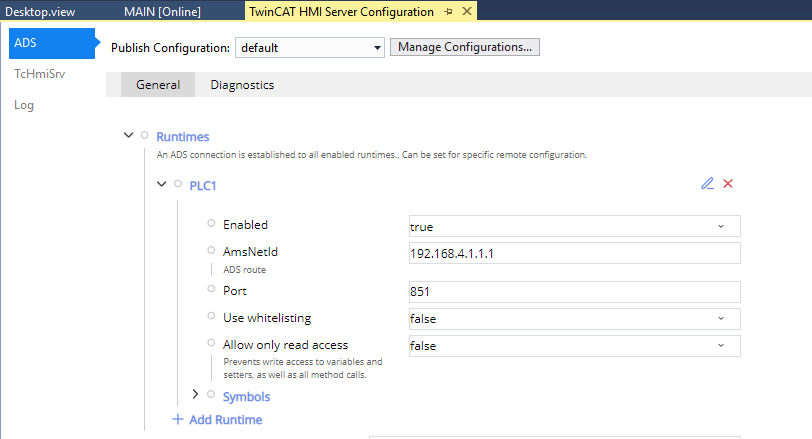The height and width of the screenshot is (439, 812).
Task: Click the Manage Configurations... button
Action: click(x=465, y=47)
